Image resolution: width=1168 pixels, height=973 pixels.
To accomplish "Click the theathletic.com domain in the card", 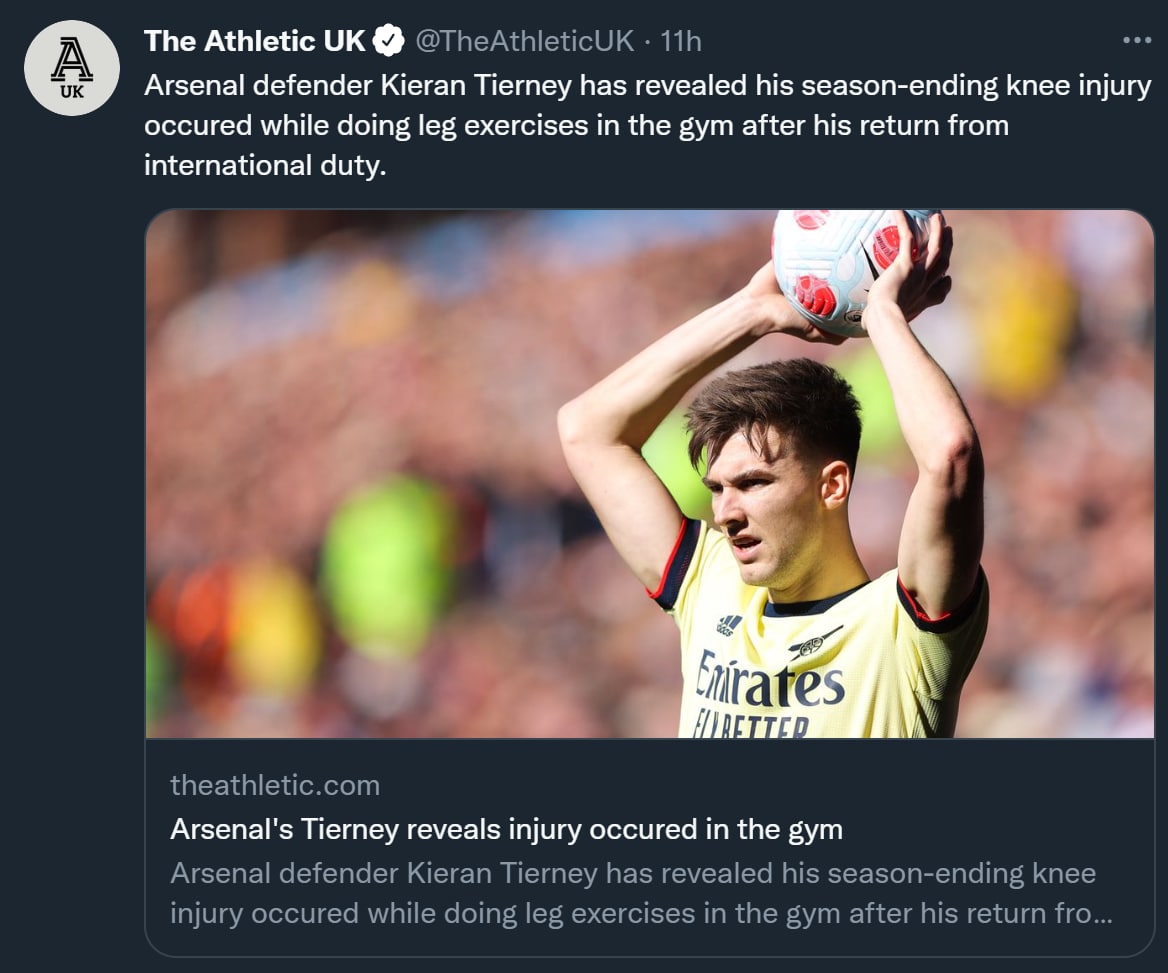I will pyautogui.click(x=275, y=785).
